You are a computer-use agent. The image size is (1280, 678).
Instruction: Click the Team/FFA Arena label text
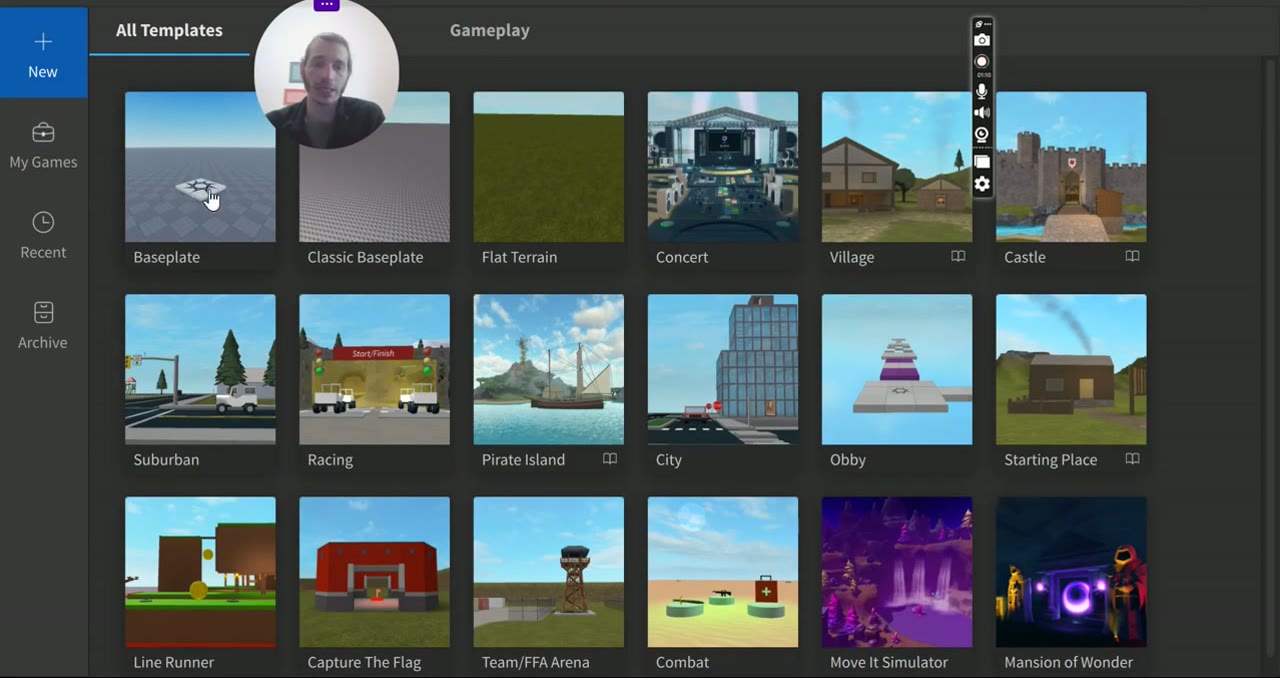tap(535, 662)
